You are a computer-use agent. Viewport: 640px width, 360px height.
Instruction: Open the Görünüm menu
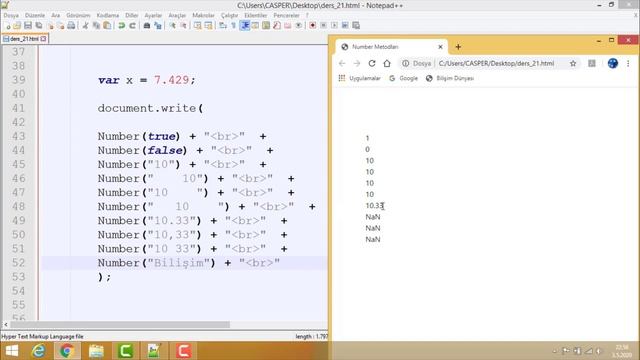pyautogui.click(x=78, y=15)
